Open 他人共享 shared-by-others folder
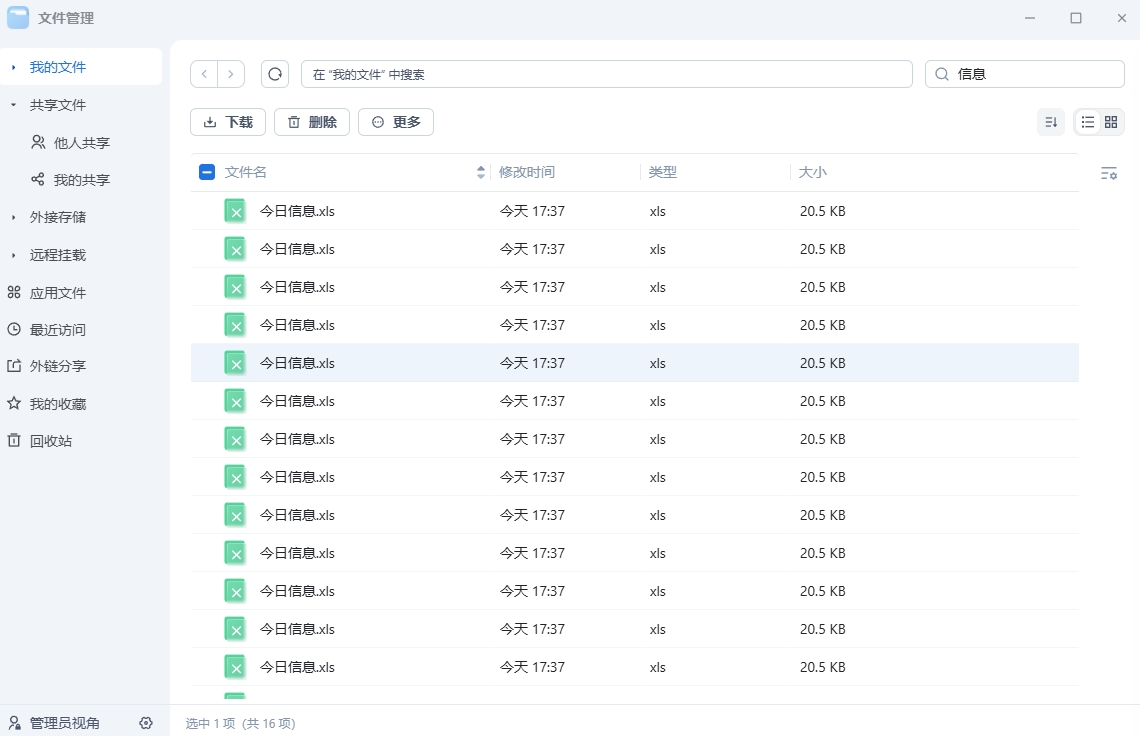1140x736 pixels. pyautogui.click(x=71, y=143)
